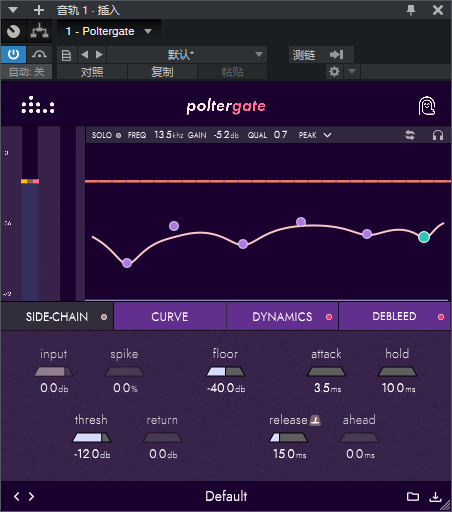
Task: Click the Denise dots logo
Action: coord(38,105)
